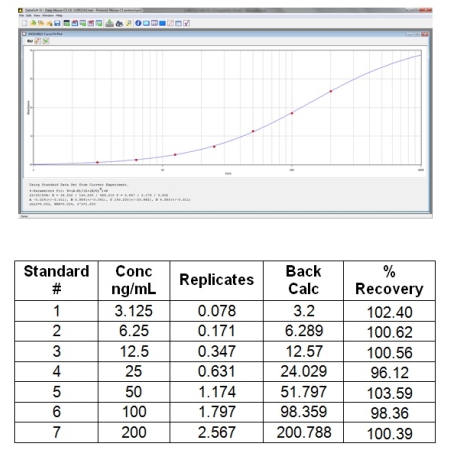Click the dark printer-like instrument icon

pyautogui.click(x=119, y=23)
